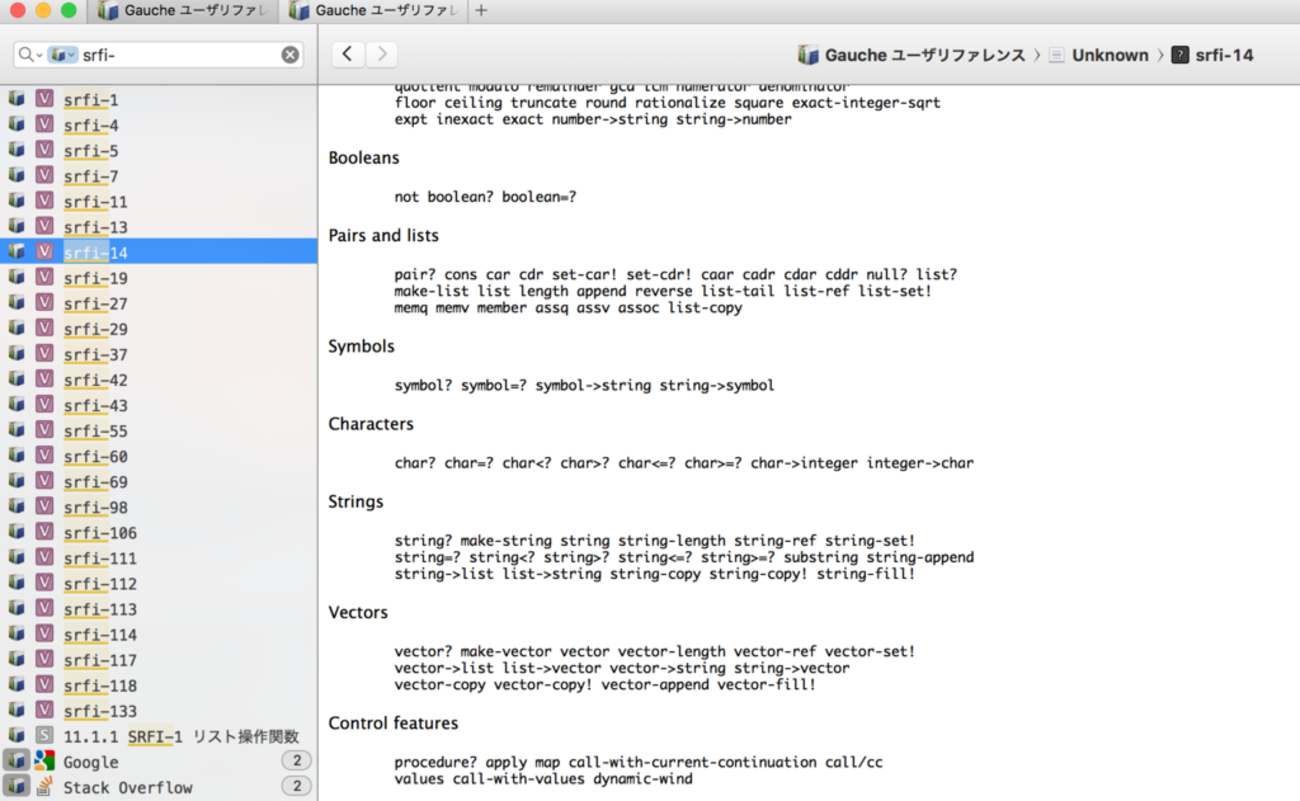Viewport: 1300px width, 801px height.
Task: Click the V icon beside srfi-112
Action: tap(44, 583)
